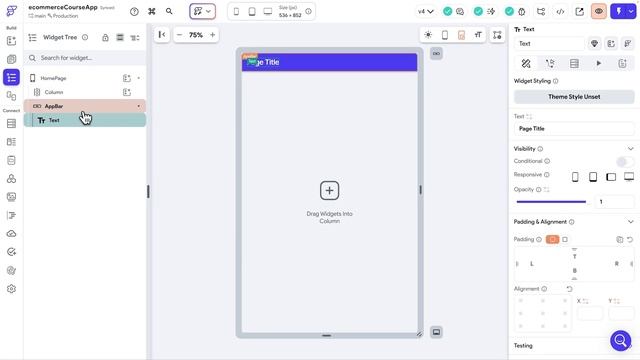Select the desktop canvas size
This screenshot has height=360, width=640.
pyautogui.click(x=268, y=12)
